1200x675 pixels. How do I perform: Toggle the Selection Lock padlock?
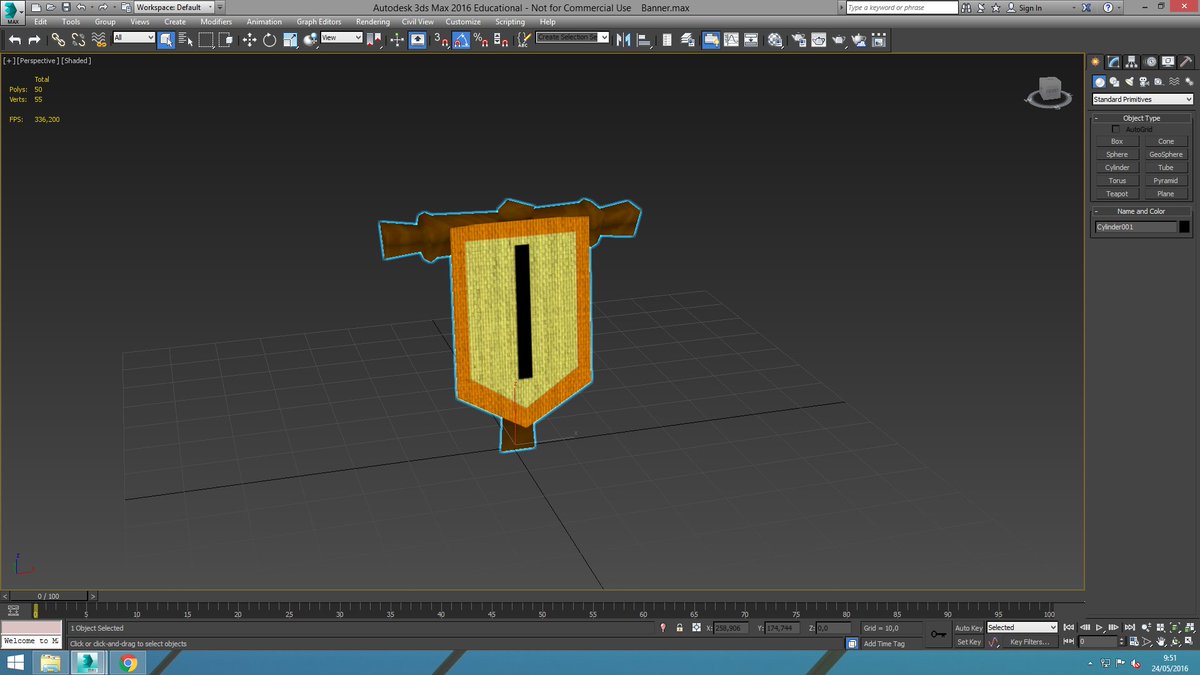(679, 628)
